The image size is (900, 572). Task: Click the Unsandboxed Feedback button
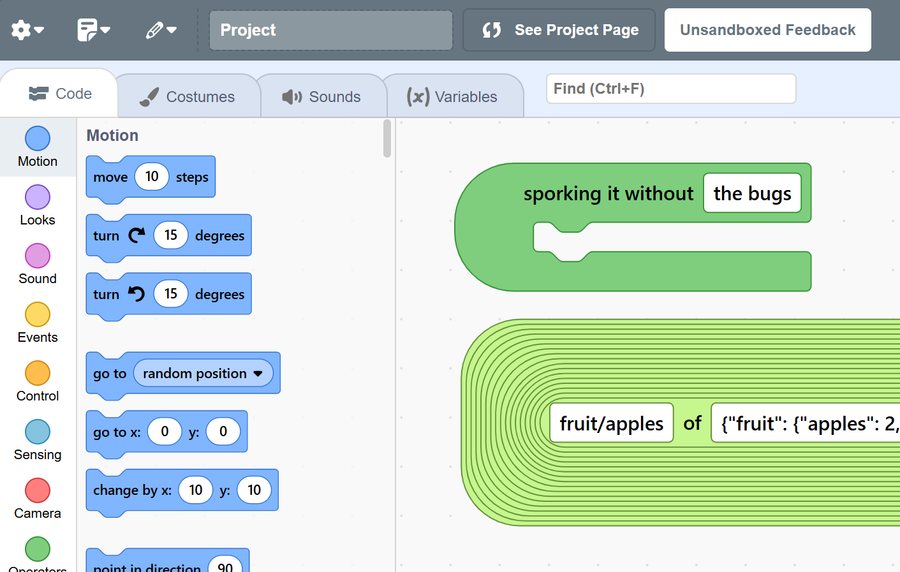pos(767,30)
